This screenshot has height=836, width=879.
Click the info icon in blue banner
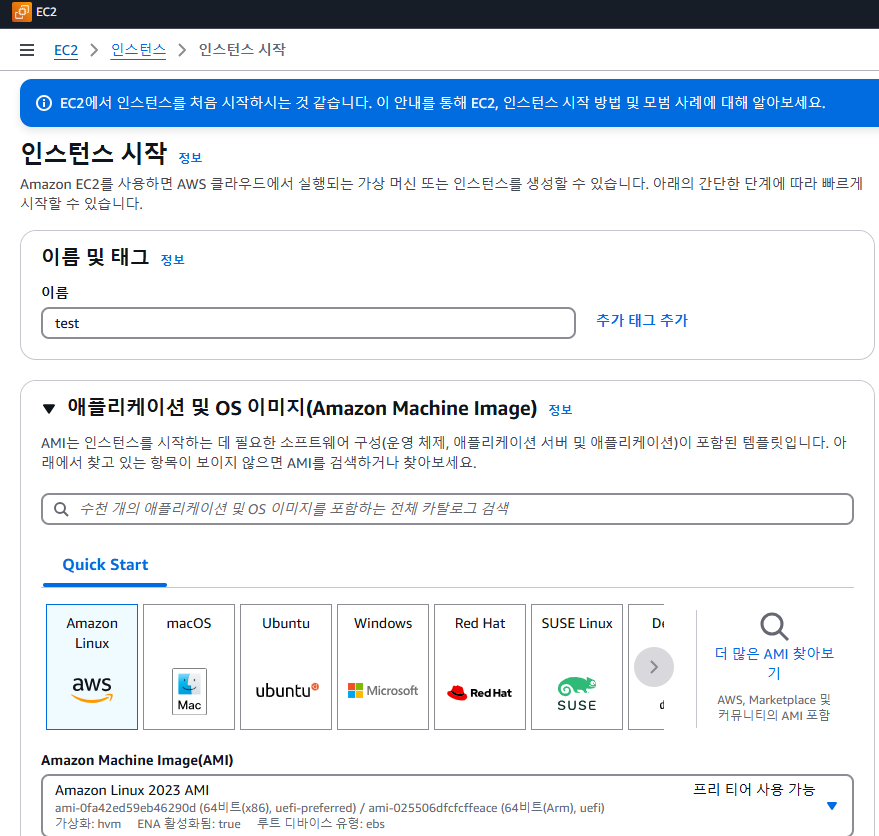pos(44,103)
